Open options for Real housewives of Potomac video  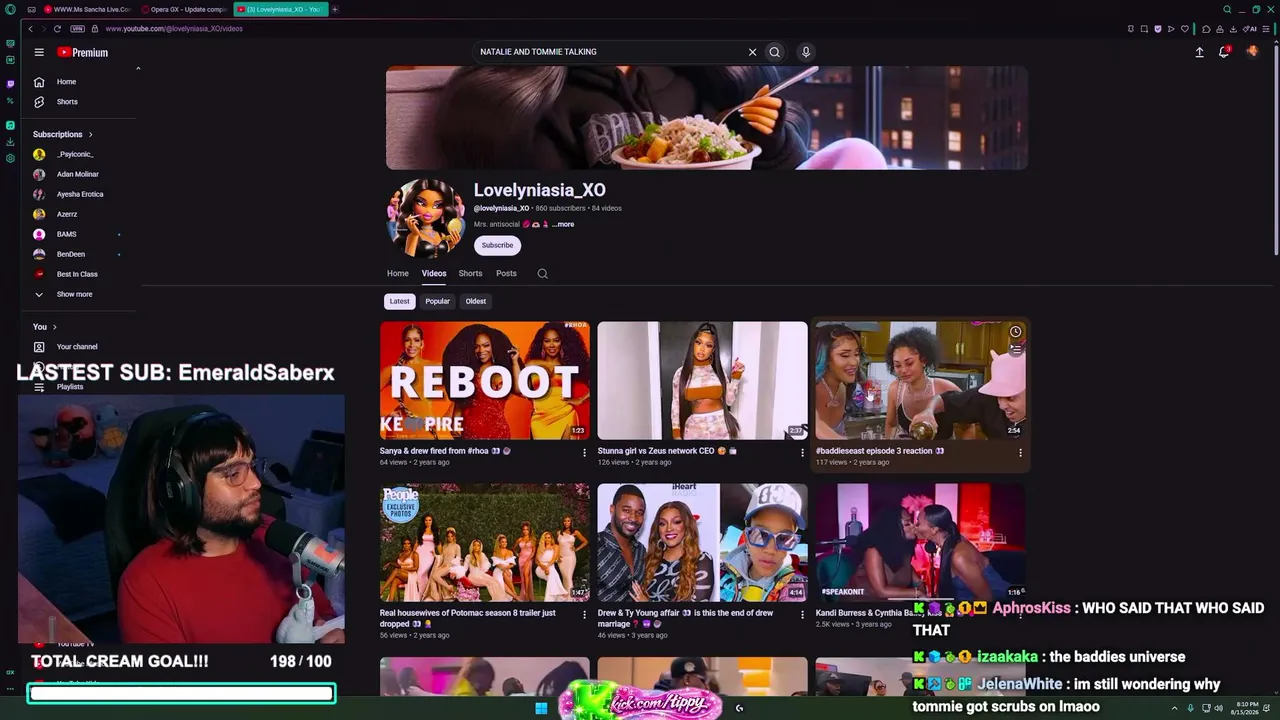(x=585, y=615)
